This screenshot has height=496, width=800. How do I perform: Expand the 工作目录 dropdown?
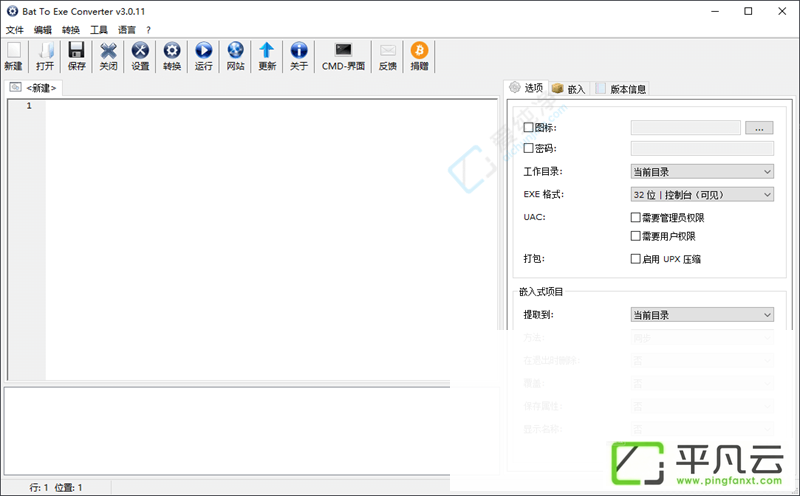702,171
